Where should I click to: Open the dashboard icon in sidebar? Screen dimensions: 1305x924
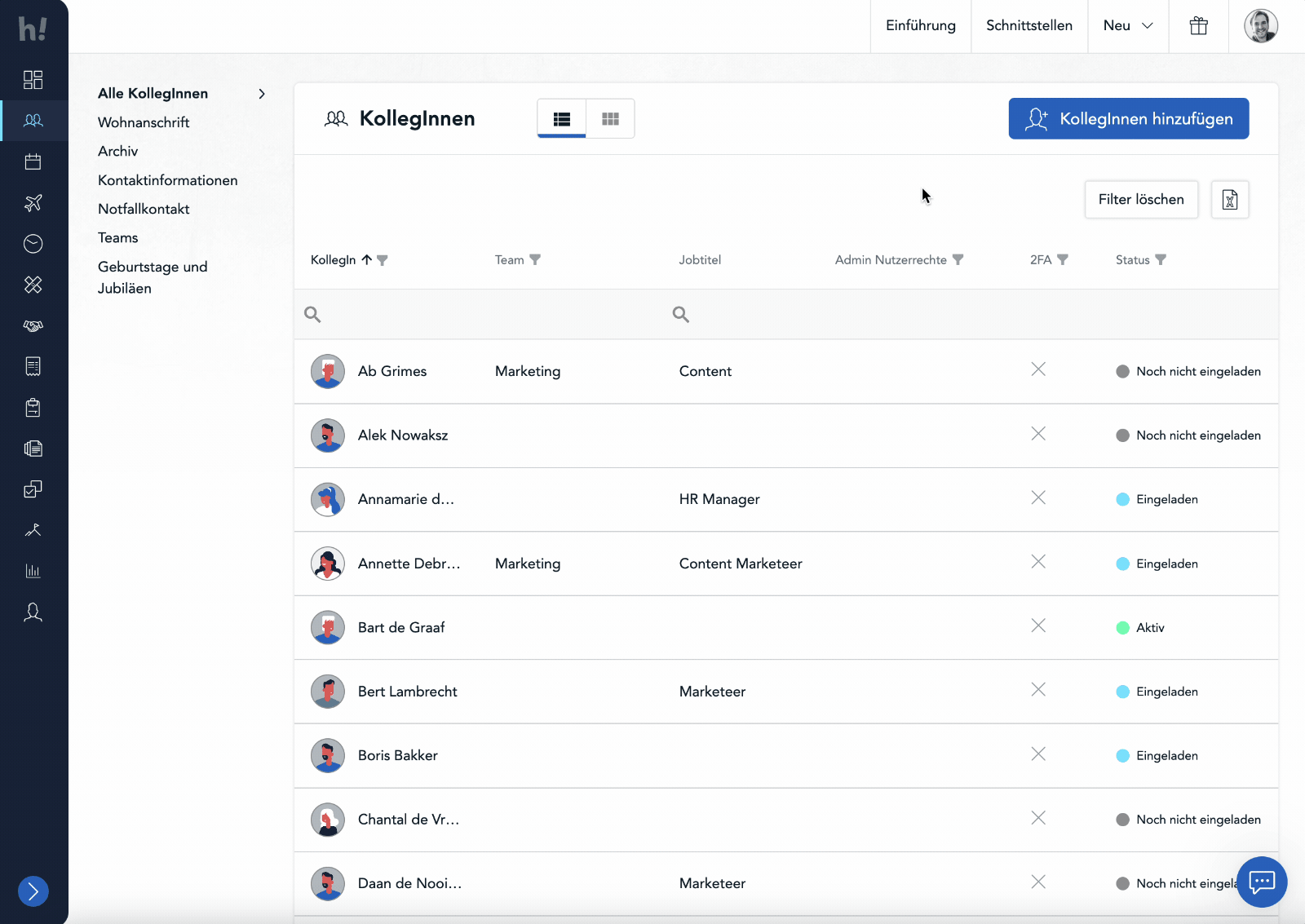pyautogui.click(x=33, y=79)
